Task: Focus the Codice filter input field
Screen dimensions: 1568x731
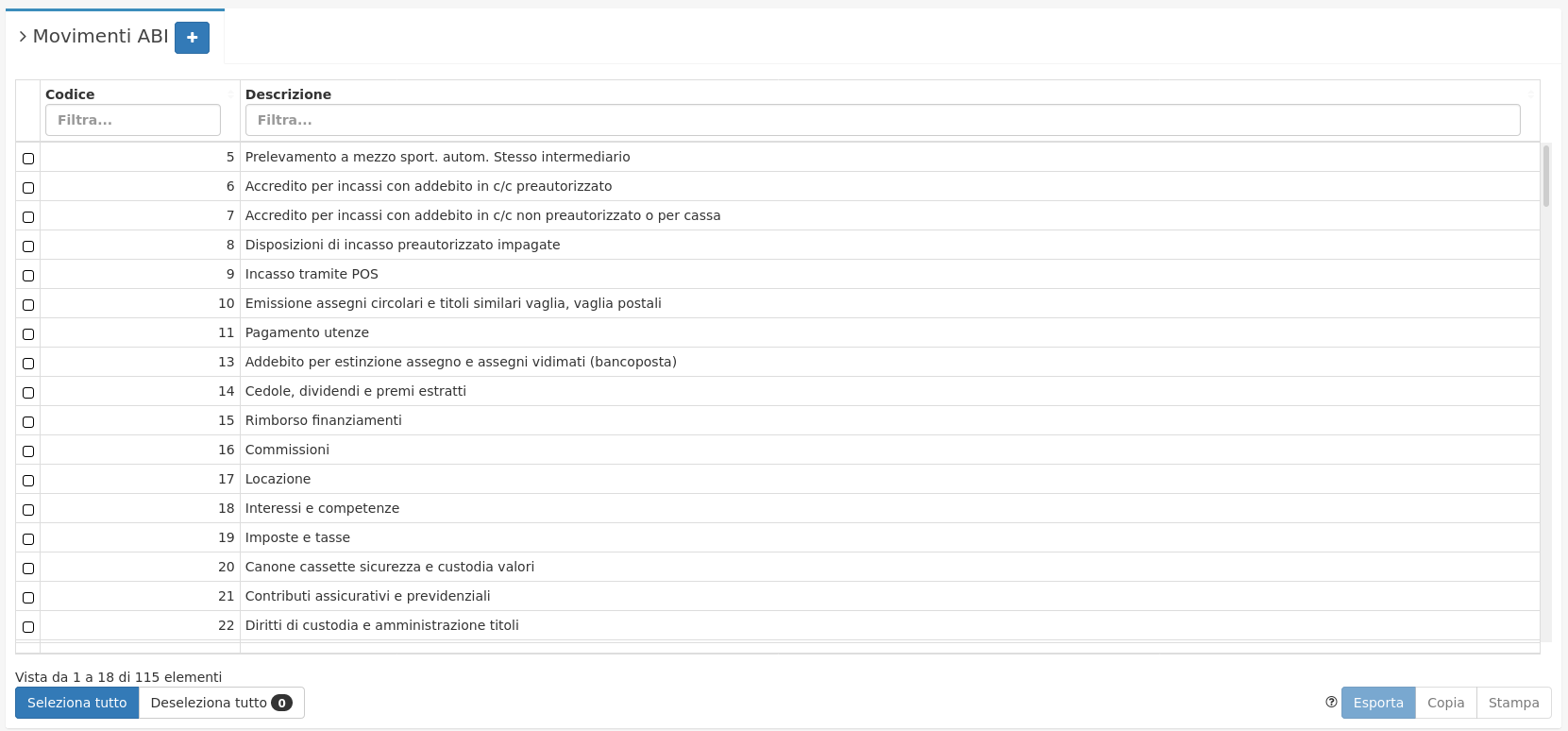Action: (x=133, y=120)
